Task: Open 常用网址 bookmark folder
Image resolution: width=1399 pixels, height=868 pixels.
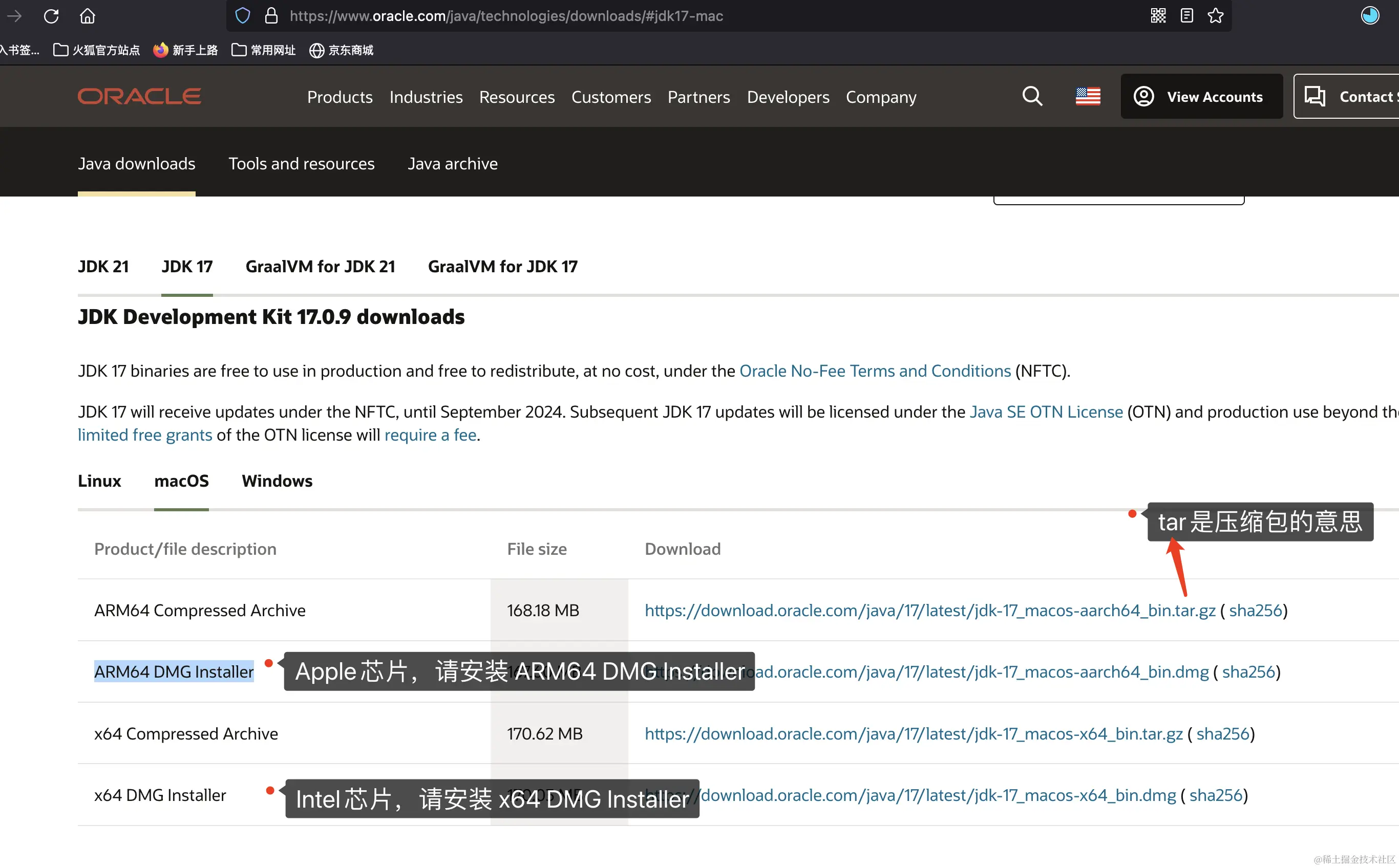Action: point(264,51)
